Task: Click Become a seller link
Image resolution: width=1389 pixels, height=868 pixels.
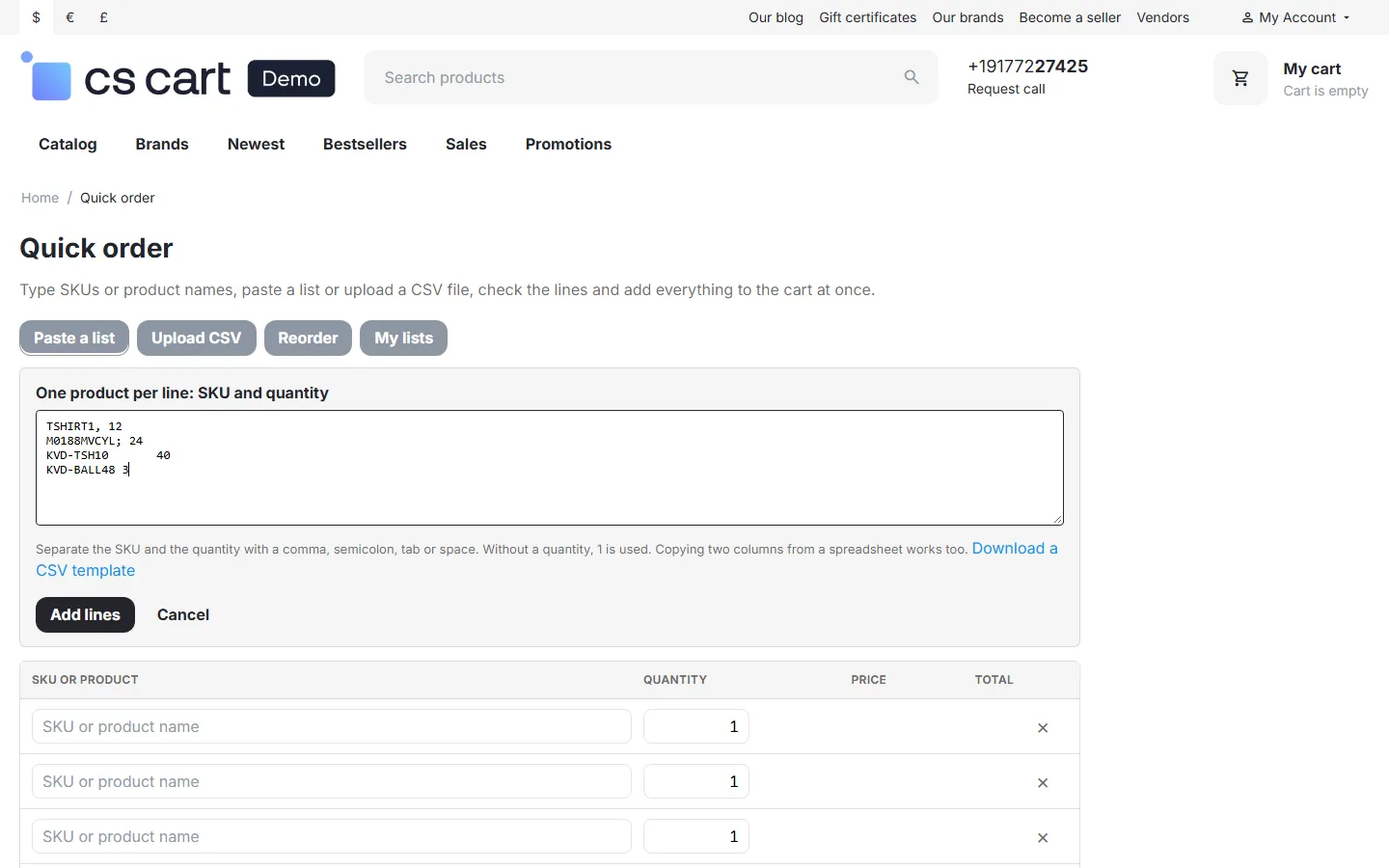Action: 1070,17
